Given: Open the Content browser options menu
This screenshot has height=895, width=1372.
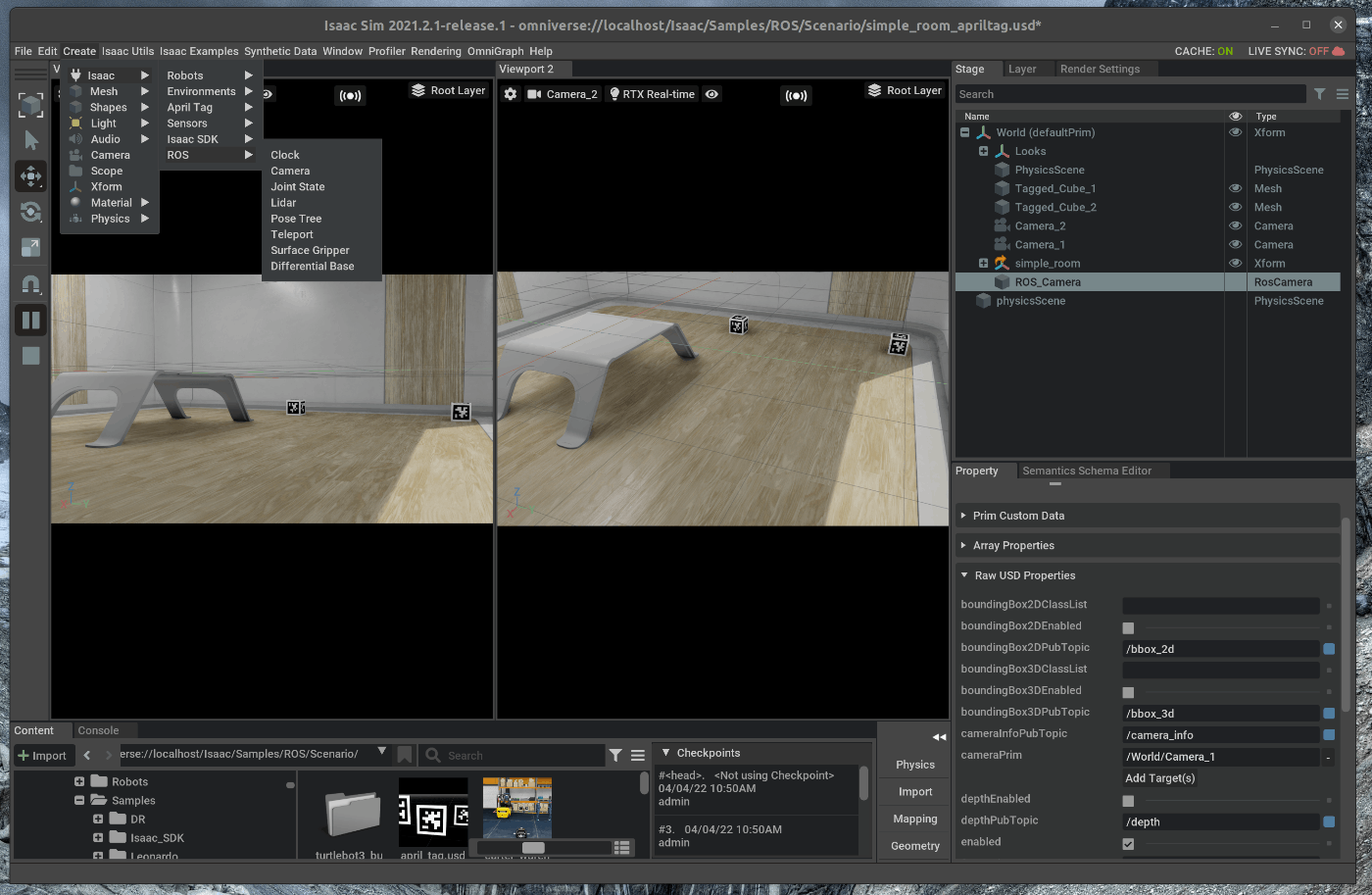Looking at the screenshot, I should coord(638,755).
